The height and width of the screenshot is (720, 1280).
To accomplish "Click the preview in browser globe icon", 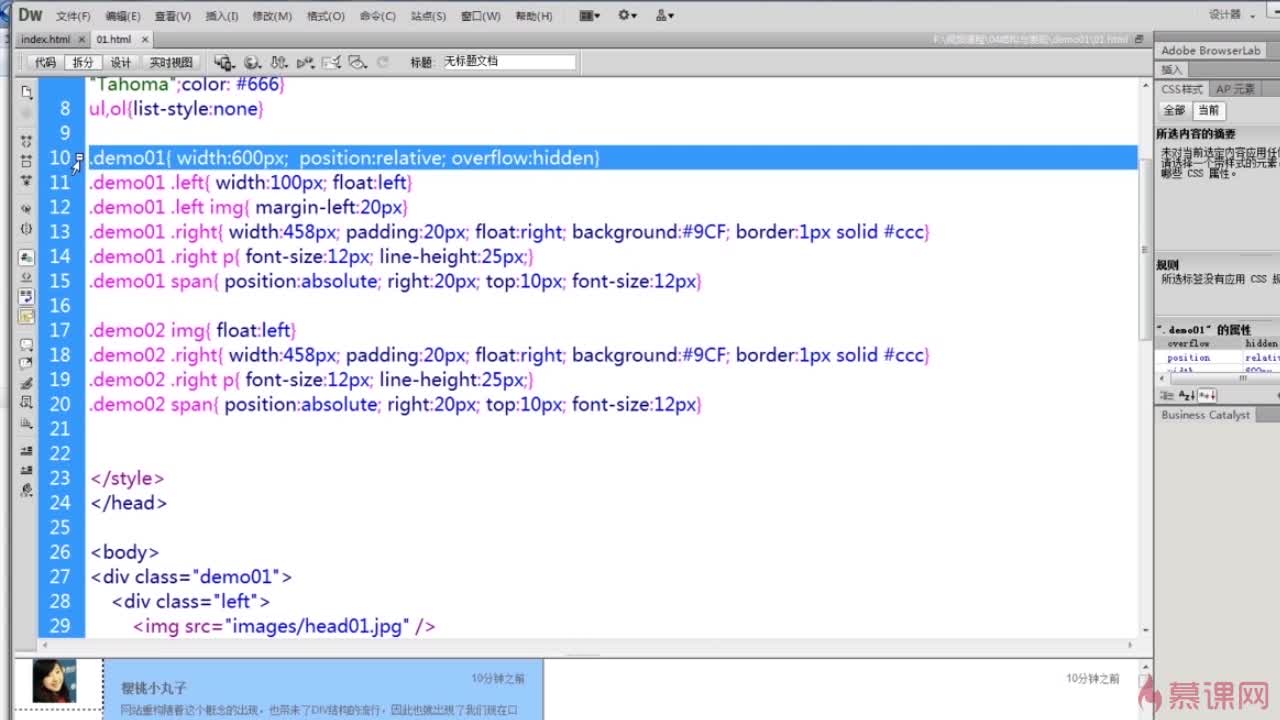I will [252, 62].
